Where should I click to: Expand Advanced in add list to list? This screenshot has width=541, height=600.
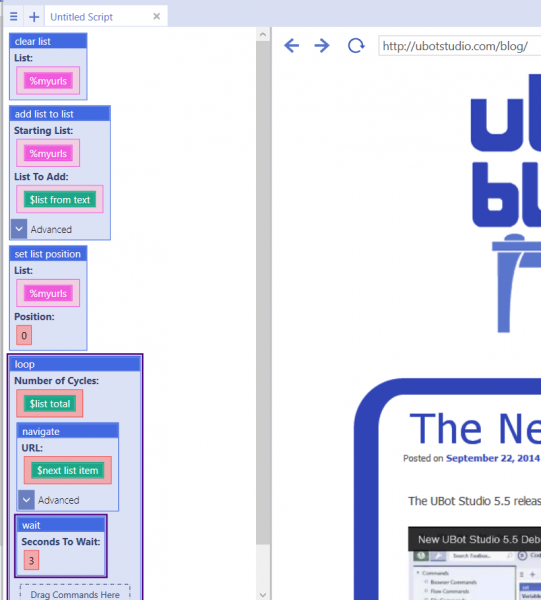[x=19, y=229]
